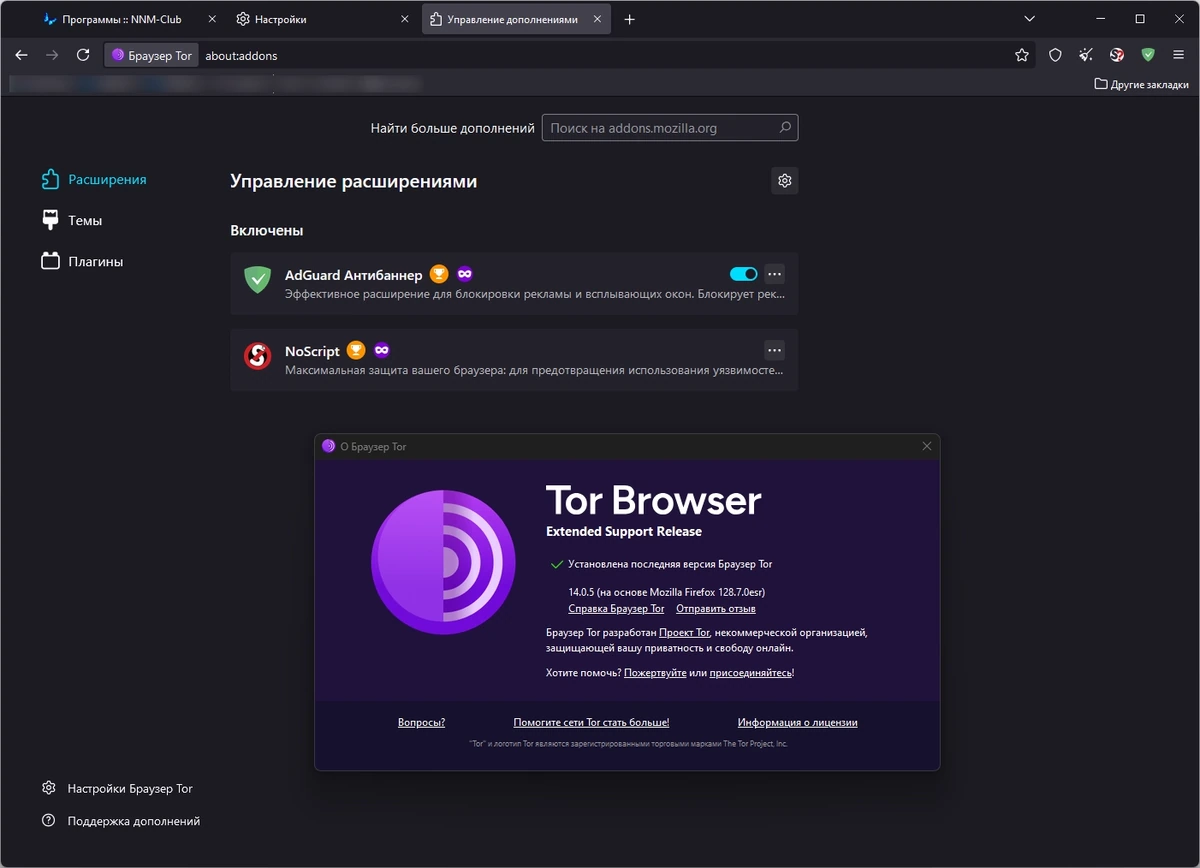The width and height of the screenshot is (1200, 868).
Task: Reload the current page
Action: (x=83, y=55)
